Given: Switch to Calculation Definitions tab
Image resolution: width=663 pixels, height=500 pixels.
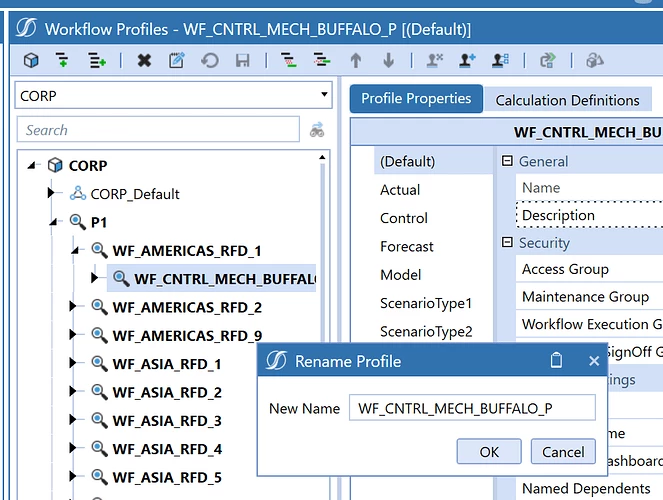Looking at the screenshot, I should click(567, 100).
